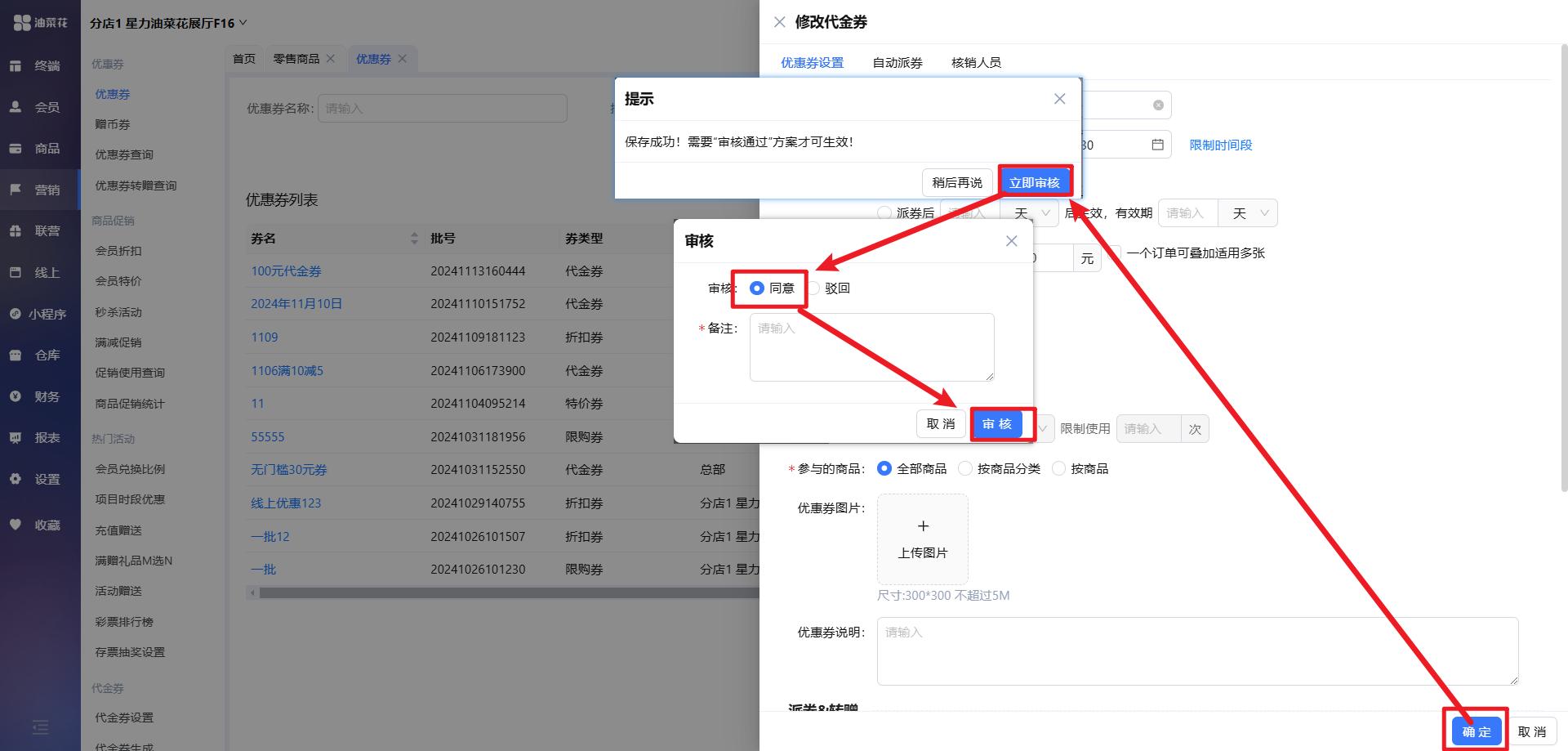Open the 天 dropdown after 派券后
1568x751 pixels.
(x=1030, y=213)
